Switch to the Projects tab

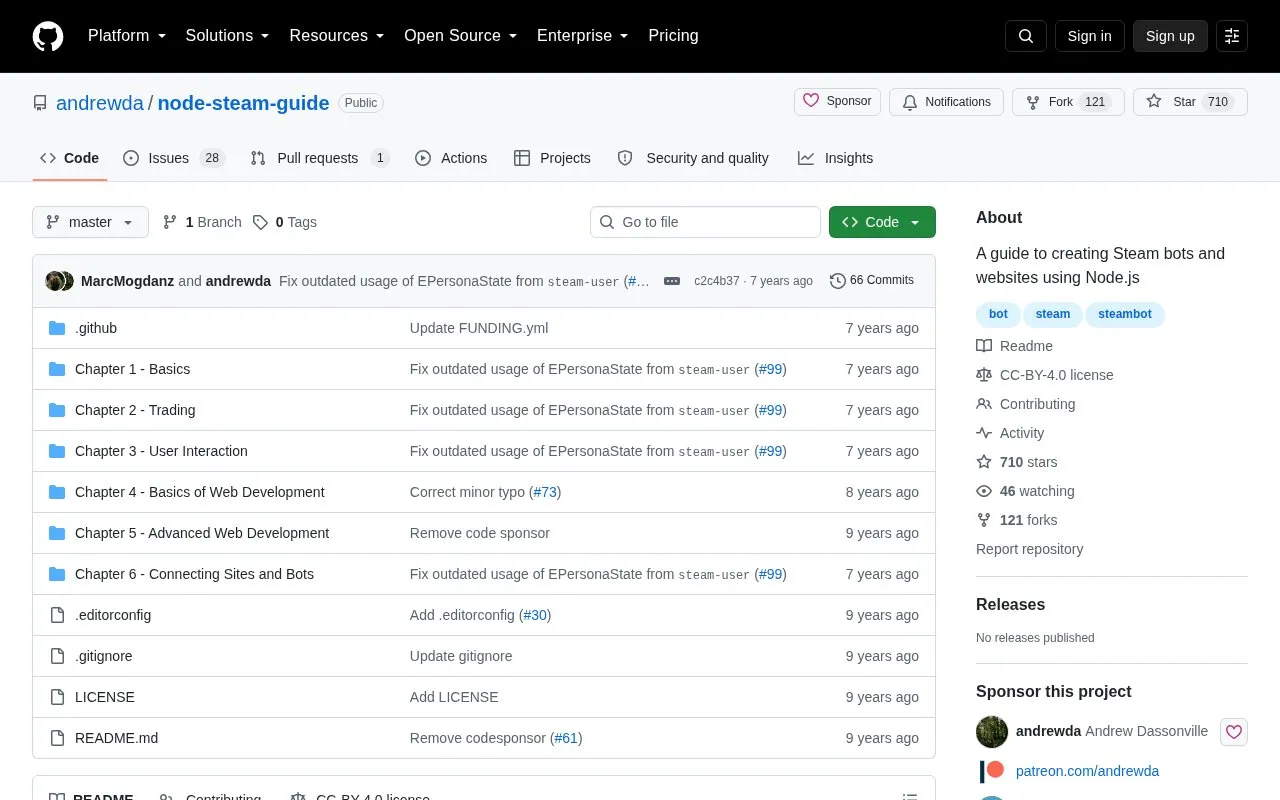click(552, 158)
